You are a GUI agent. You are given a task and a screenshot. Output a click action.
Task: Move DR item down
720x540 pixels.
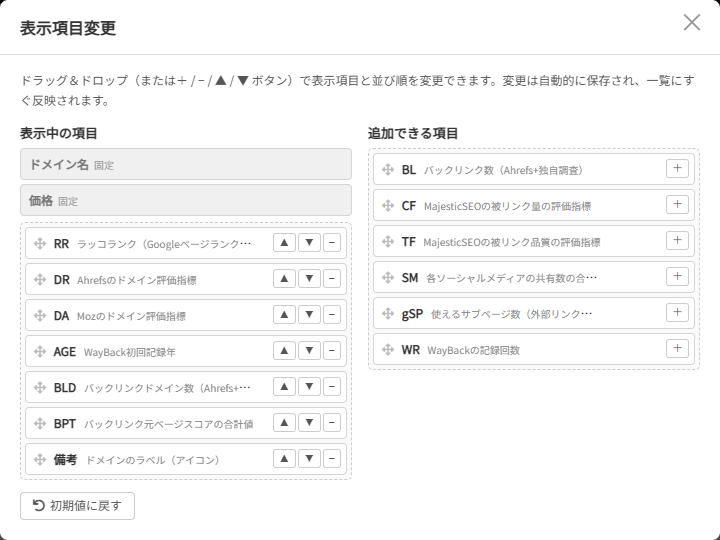pyautogui.click(x=309, y=278)
